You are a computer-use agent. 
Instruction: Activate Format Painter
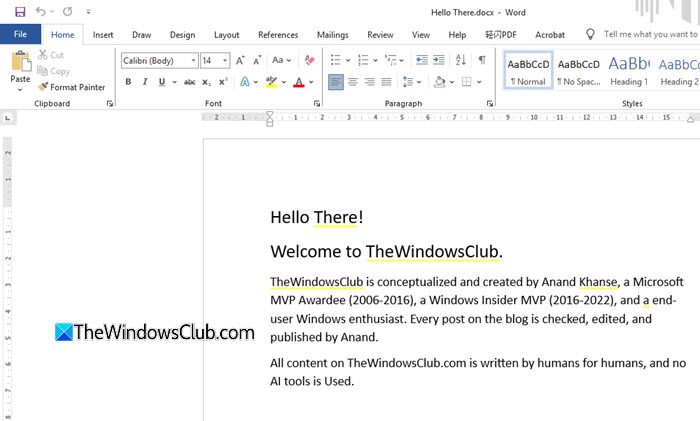point(71,87)
